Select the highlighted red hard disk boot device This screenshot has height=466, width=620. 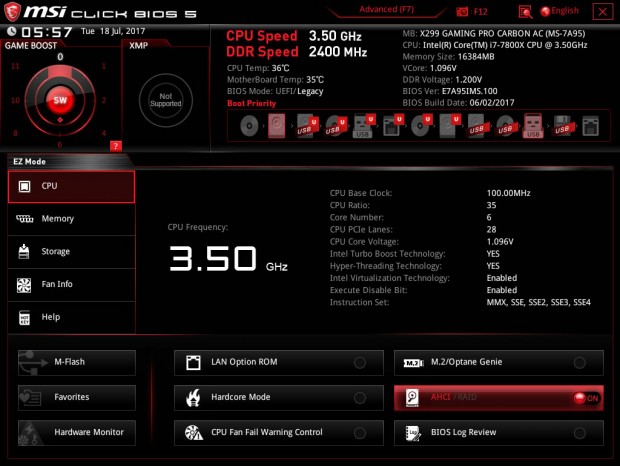pyautogui.click(x=276, y=126)
